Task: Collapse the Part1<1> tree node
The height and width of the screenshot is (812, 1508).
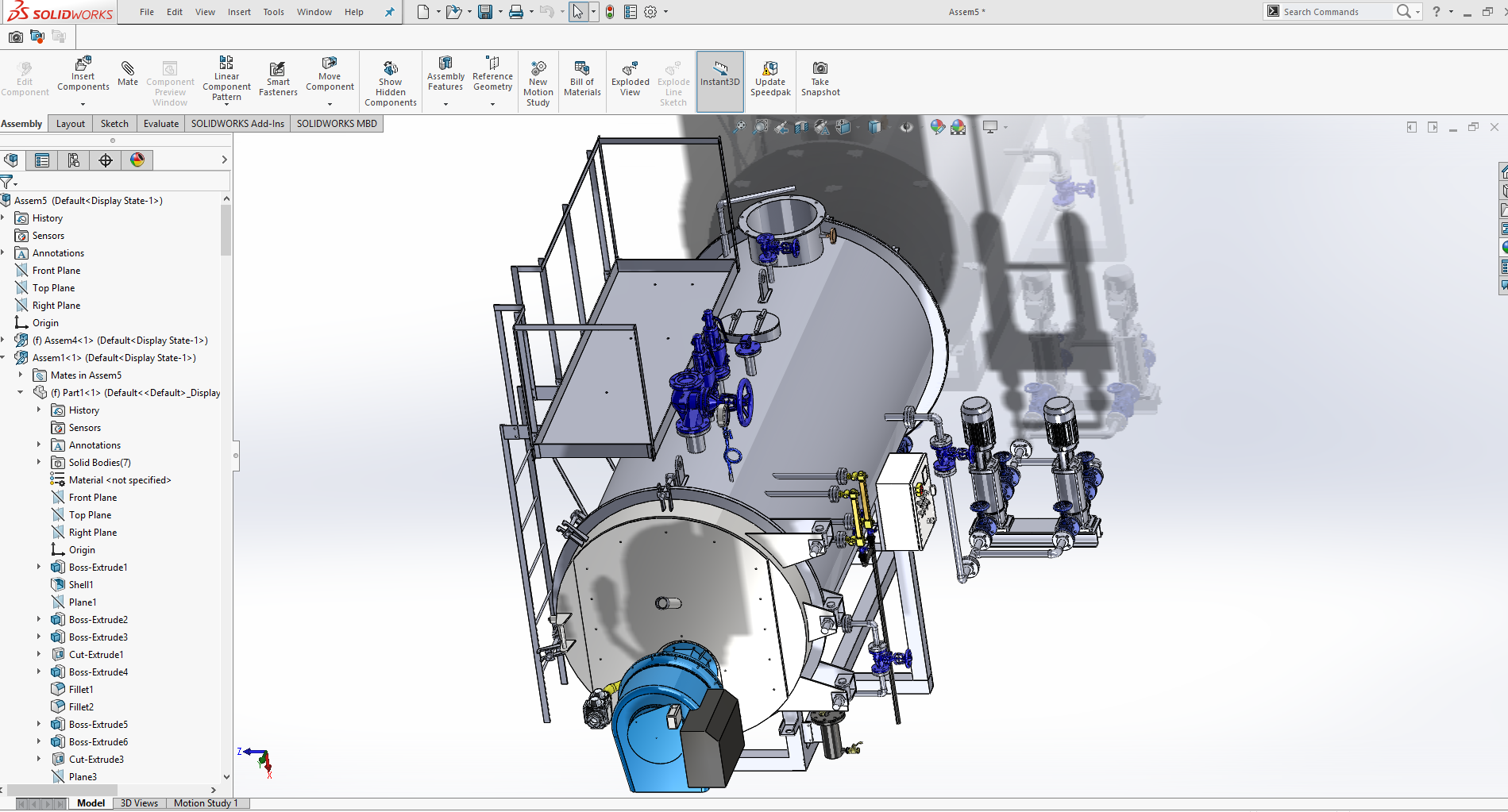Action: pos(21,392)
